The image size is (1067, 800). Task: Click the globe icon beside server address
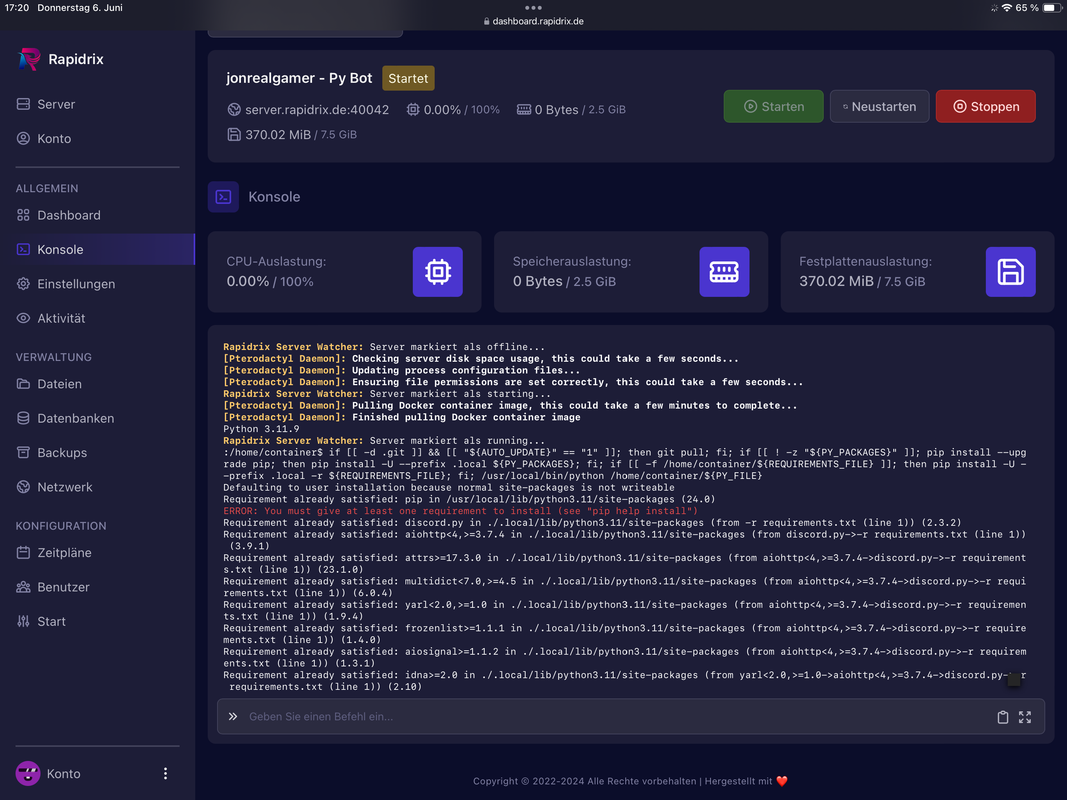click(234, 110)
